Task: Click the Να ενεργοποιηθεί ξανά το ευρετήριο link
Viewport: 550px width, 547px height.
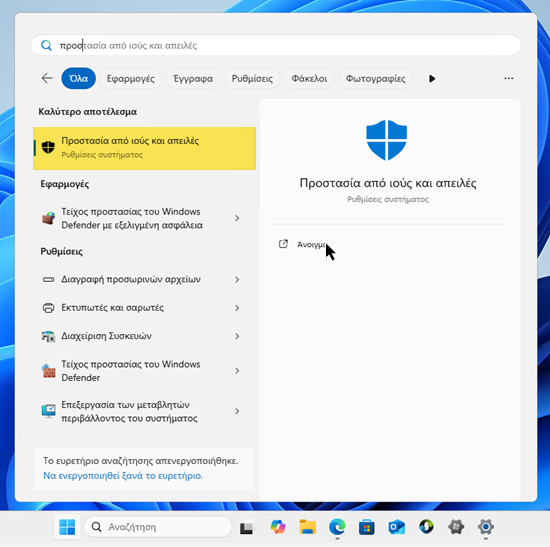Action: point(123,476)
